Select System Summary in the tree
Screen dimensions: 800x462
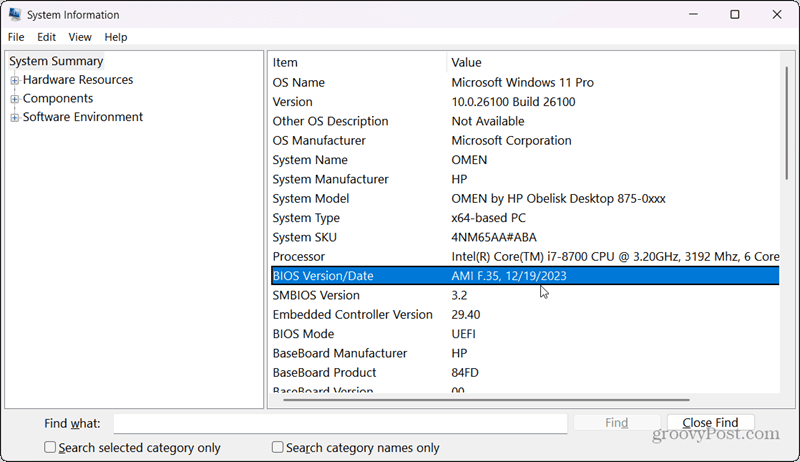click(56, 61)
